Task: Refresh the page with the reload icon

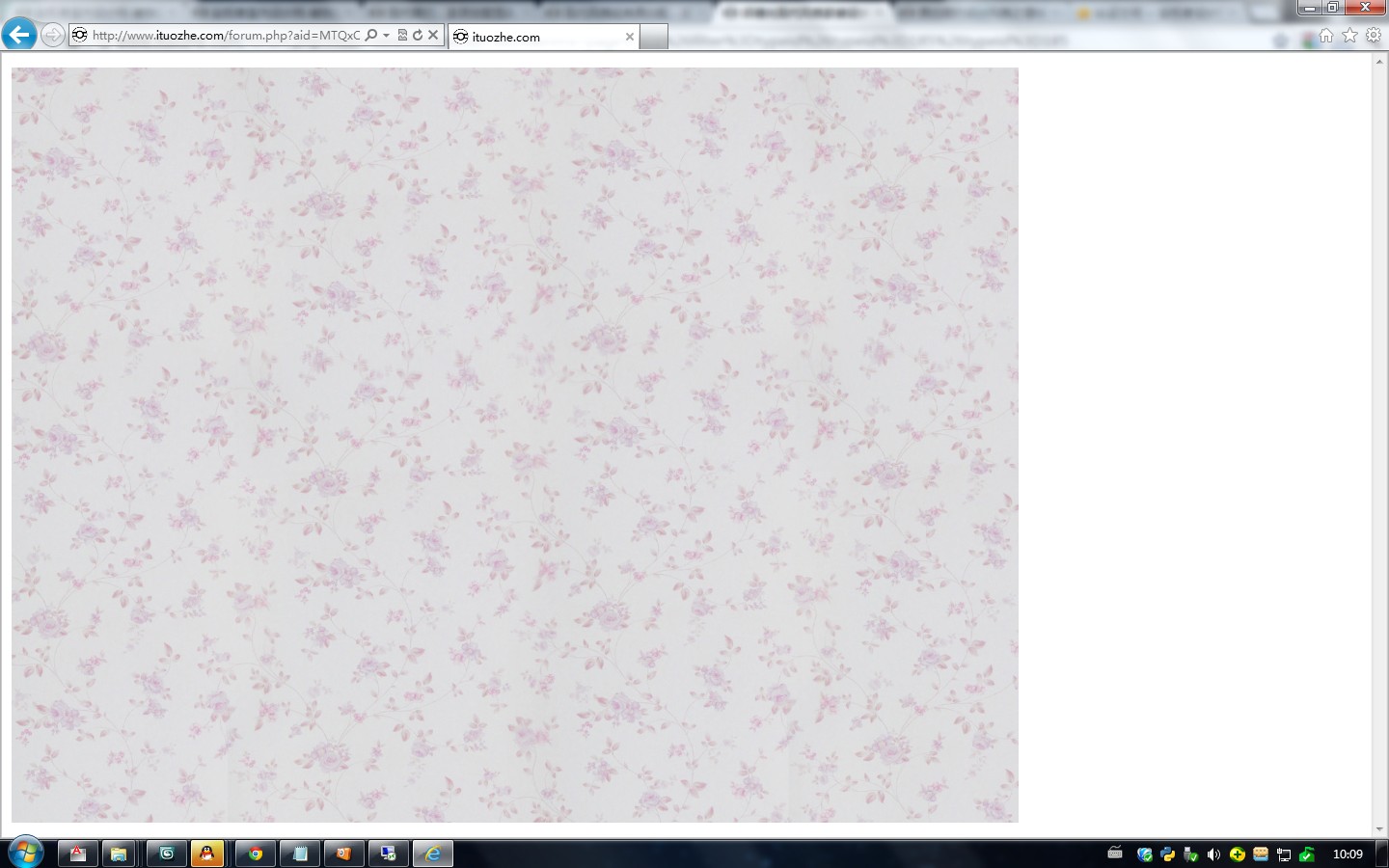Action: (x=418, y=35)
